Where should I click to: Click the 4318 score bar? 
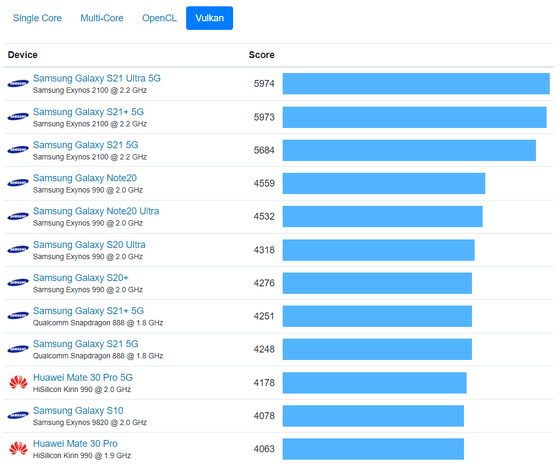[x=379, y=250]
